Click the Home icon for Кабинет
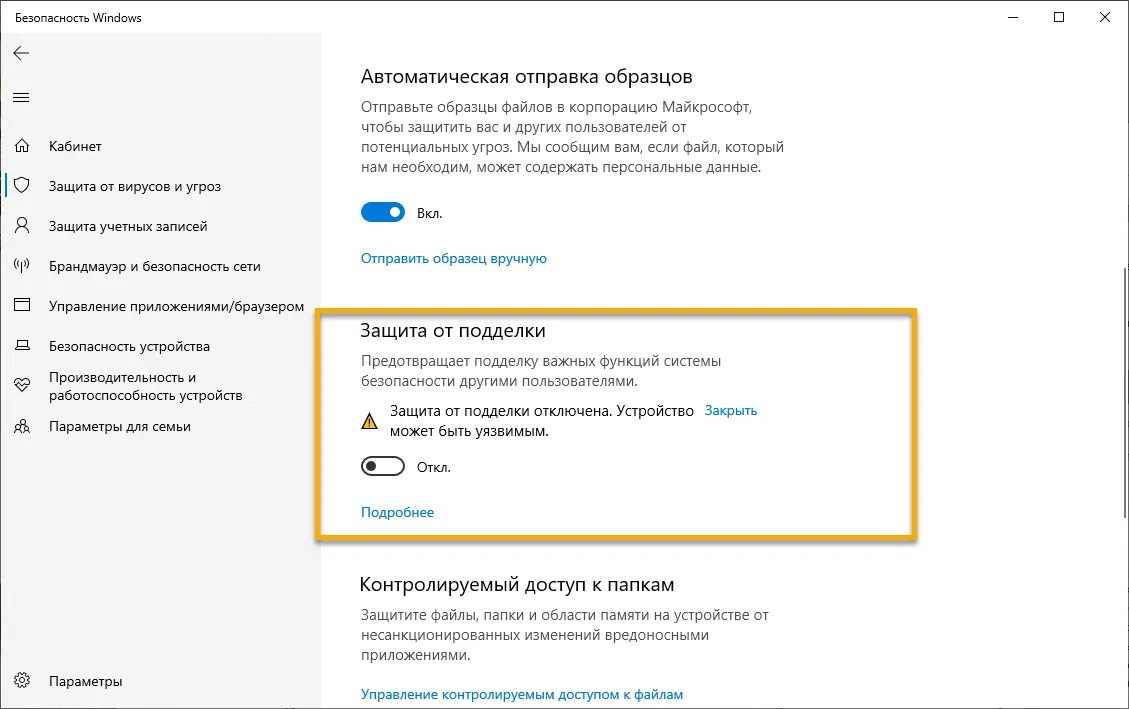This screenshot has height=709, width=1129. tap(21, 146)
